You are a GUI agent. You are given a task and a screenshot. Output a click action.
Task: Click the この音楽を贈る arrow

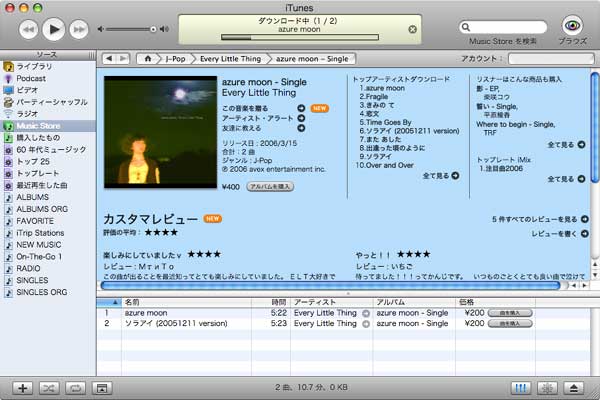click(x=301, y=108)
